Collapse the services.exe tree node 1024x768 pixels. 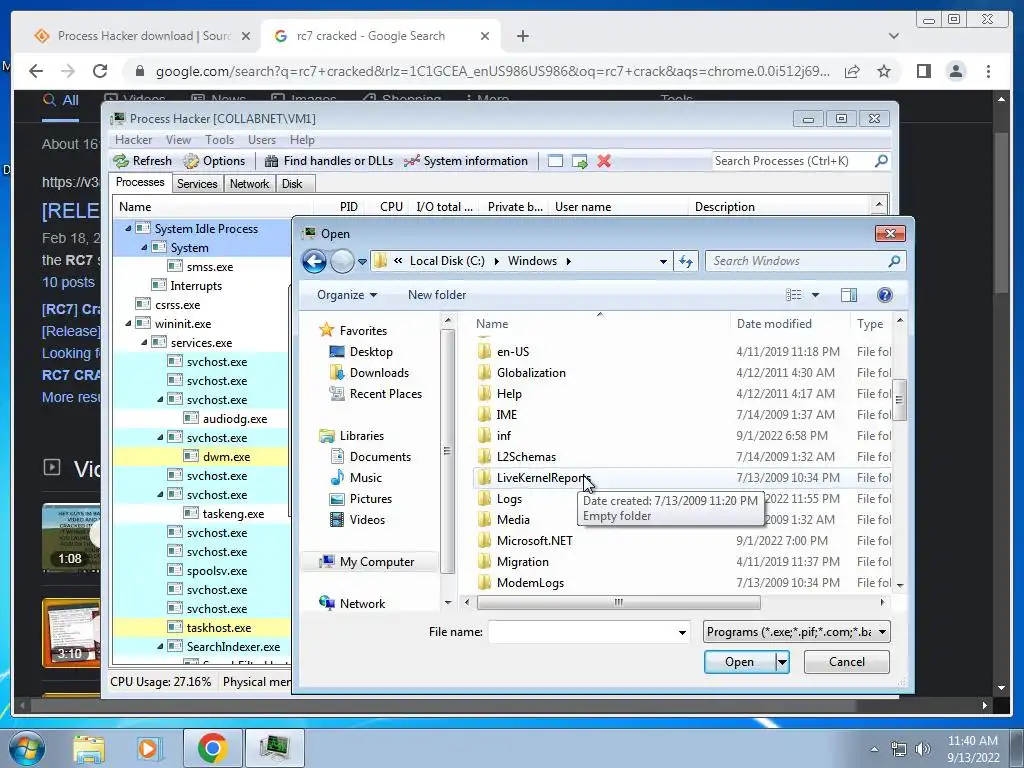(144, 343)
